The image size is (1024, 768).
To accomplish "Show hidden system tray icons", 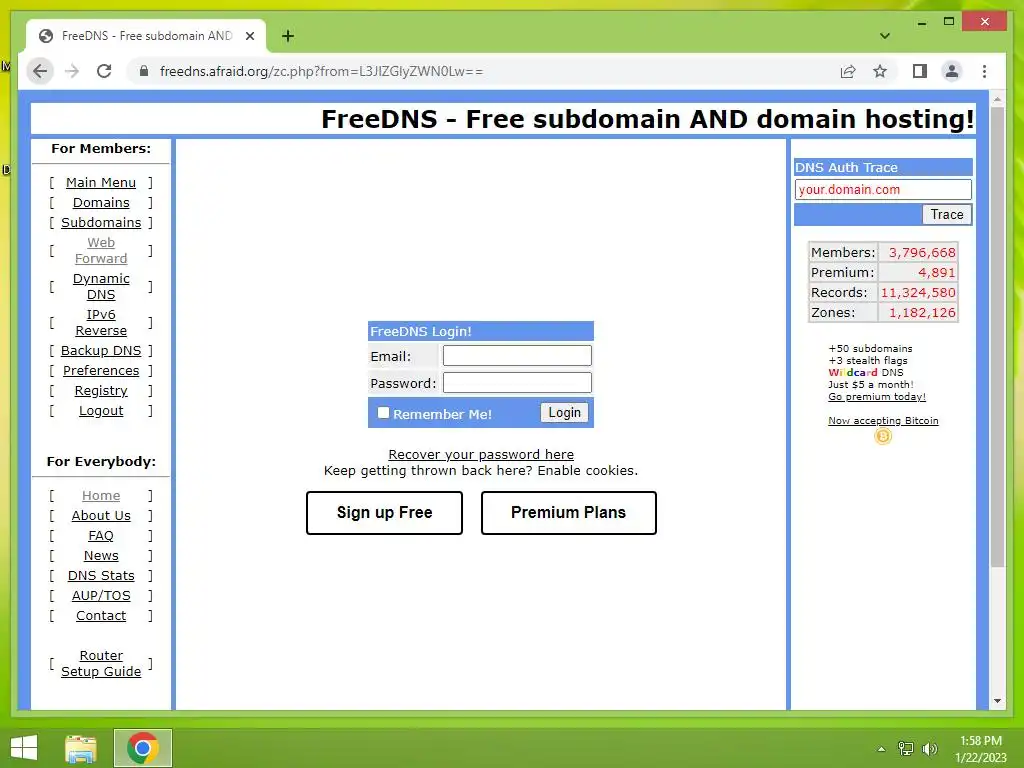I will (x=882, y=749).
